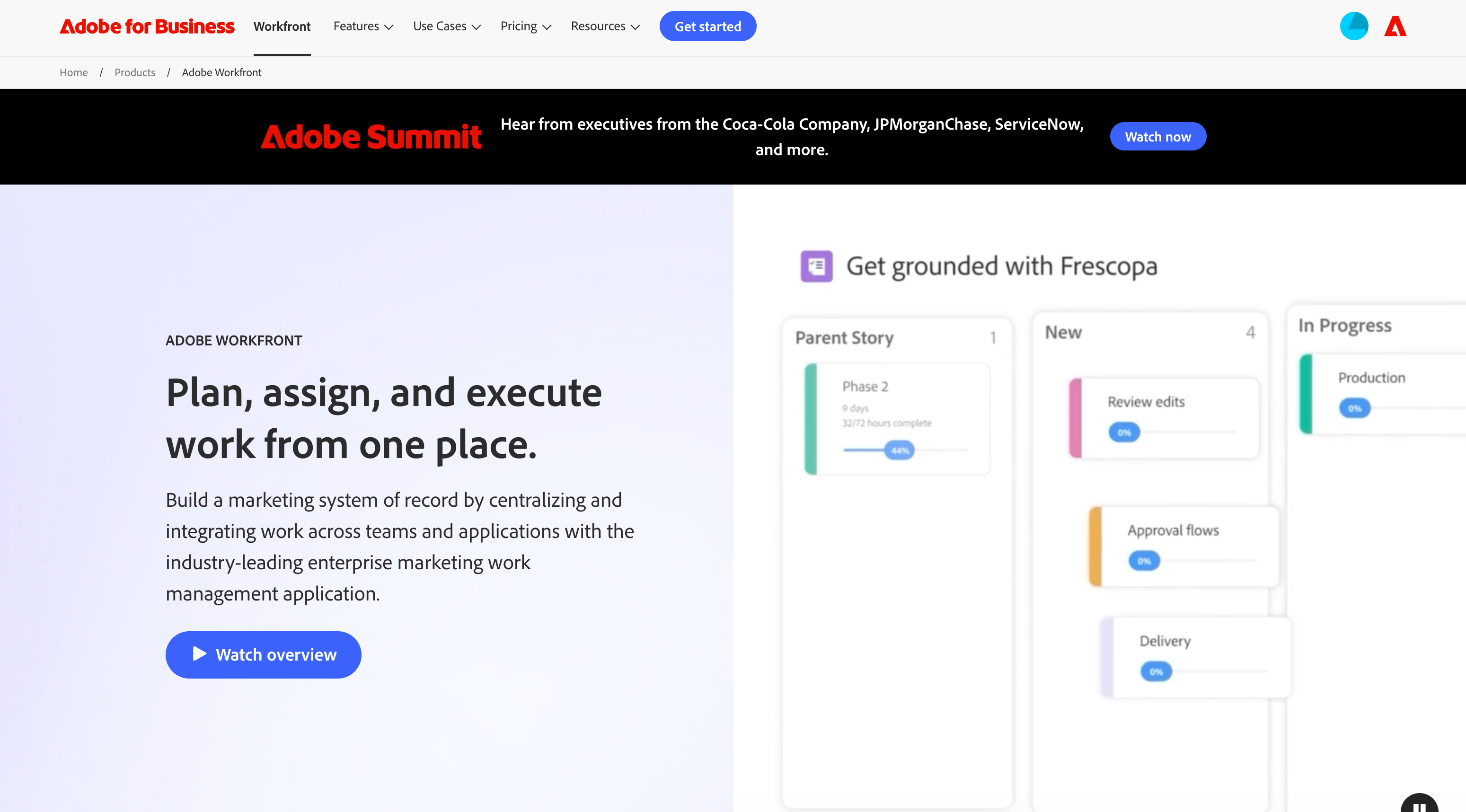Select the play icon on Watch overview
This screenshot has width=1466, height=812.
(x=199, y=654)
